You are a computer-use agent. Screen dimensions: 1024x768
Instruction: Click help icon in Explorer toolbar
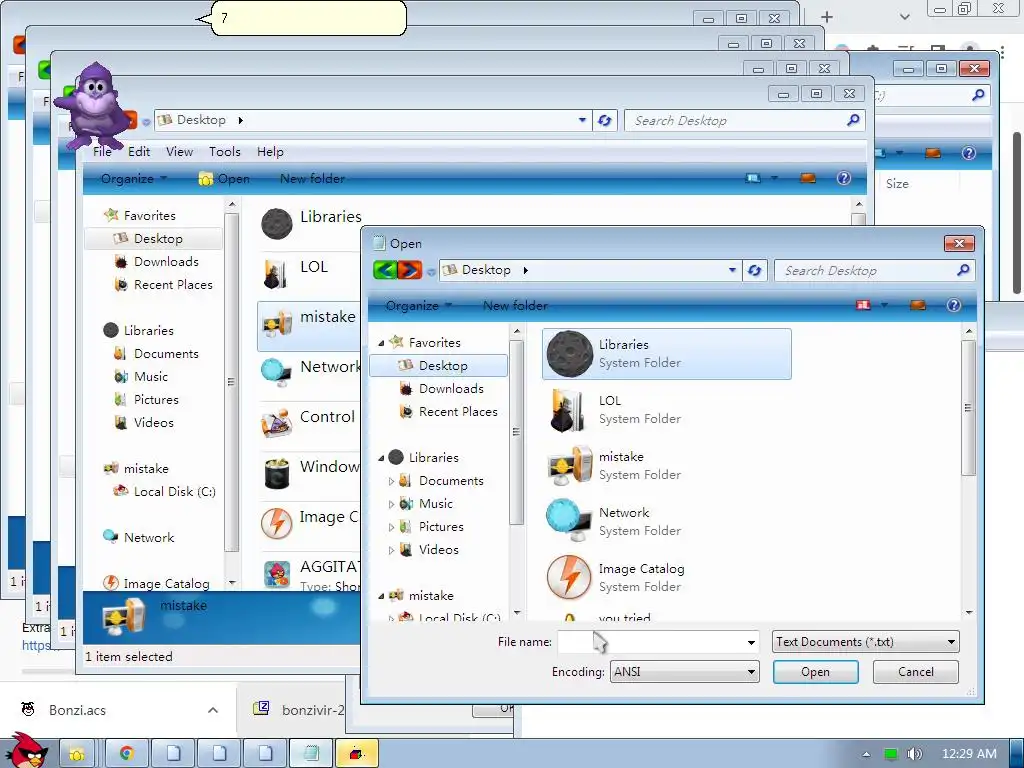coord(843,178)
